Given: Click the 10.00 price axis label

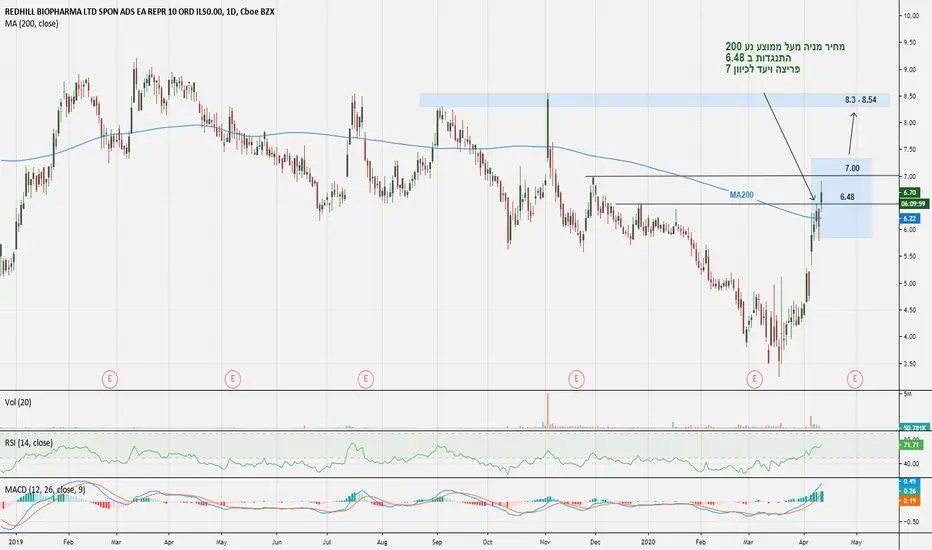Looking at the screenshot, I should click(911, 16).
